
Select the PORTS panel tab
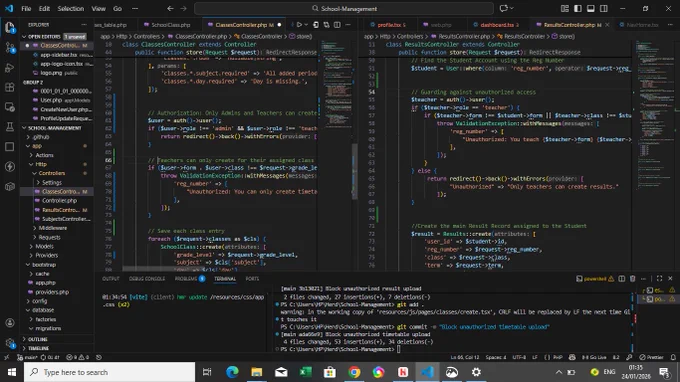[x=252, y=278]
